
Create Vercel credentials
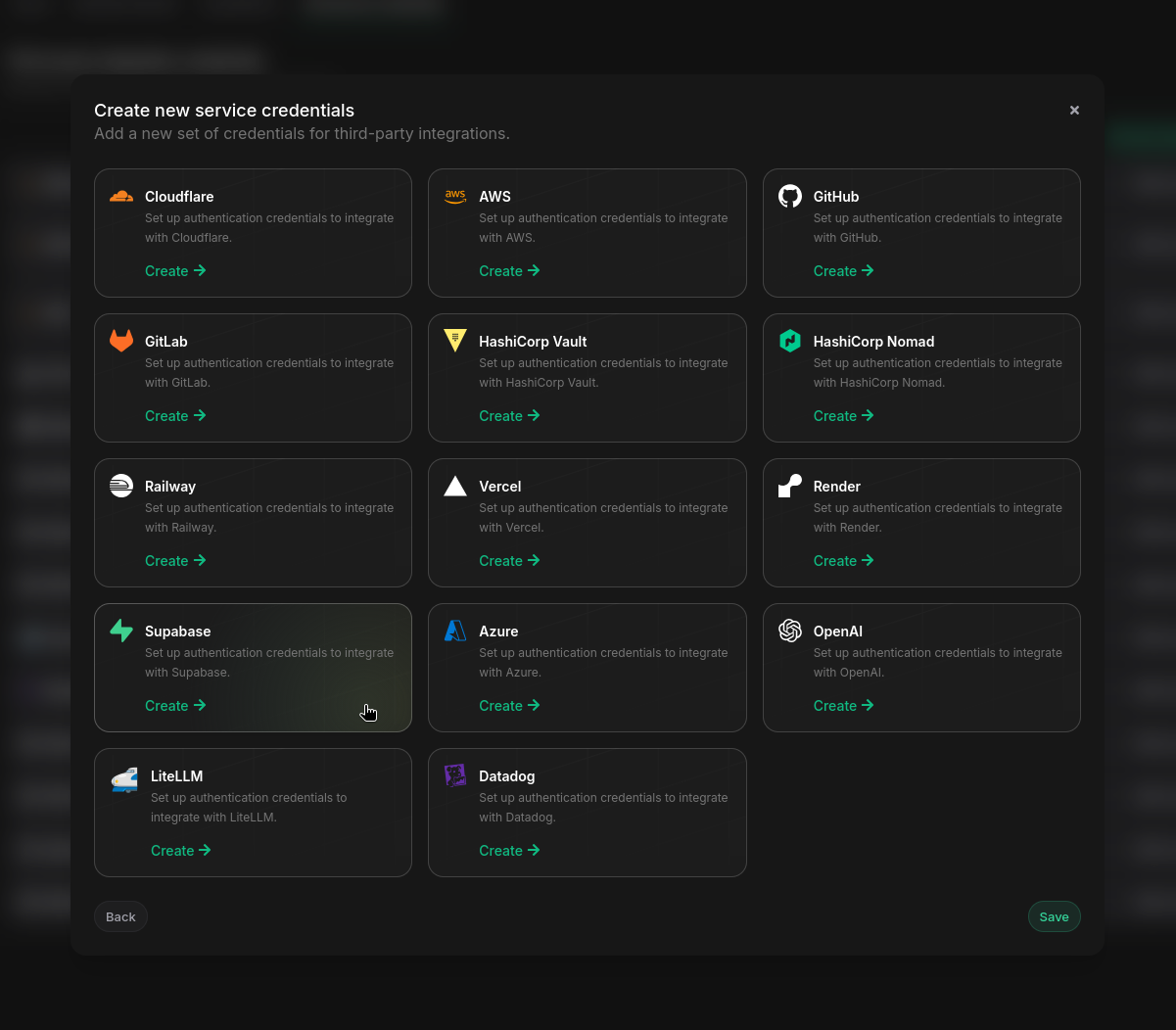(x=509, y=561)
